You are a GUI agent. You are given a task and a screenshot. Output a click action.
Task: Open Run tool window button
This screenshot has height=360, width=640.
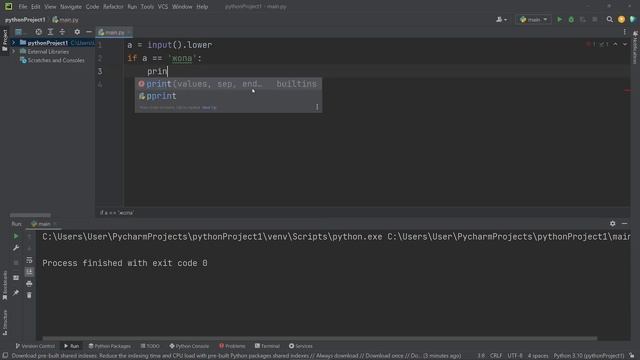pos(71,346)
